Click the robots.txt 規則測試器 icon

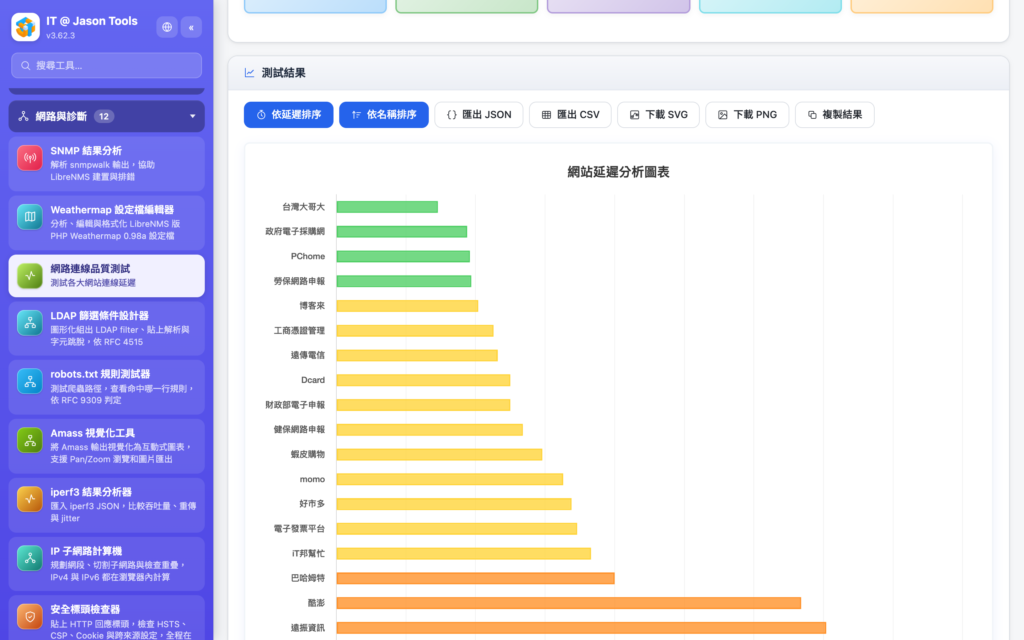[x=30, y=381]
